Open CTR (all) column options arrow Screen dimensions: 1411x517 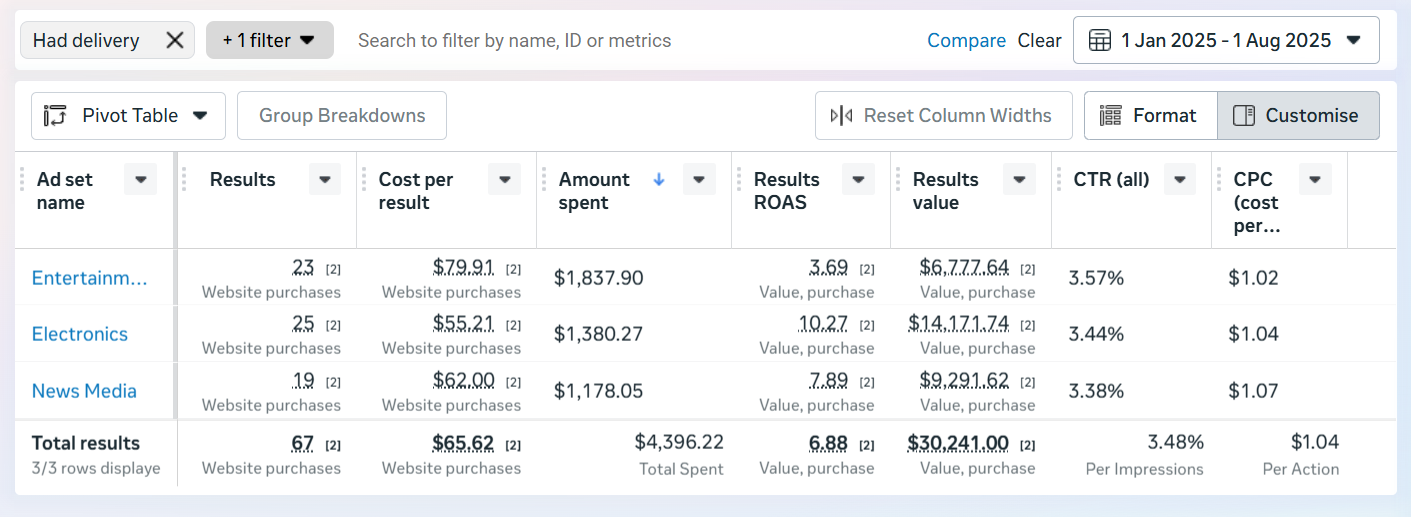[x=1180, y=180]
